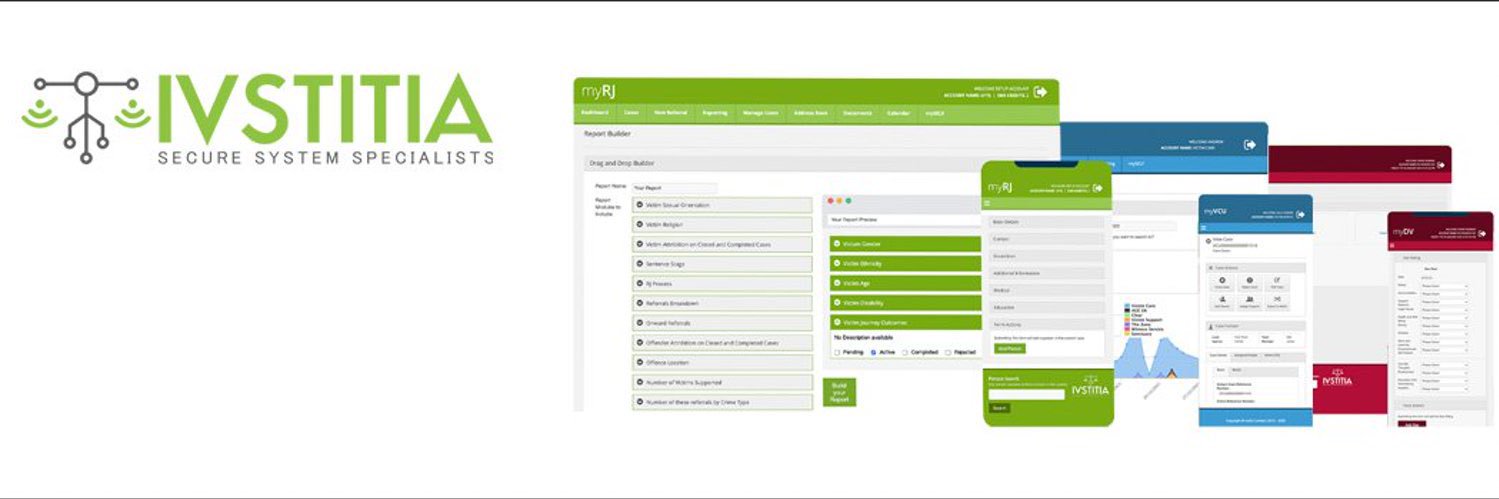Tap the Medical row in the myRJ phone
1499x499 pixels.
(x=1047, y=290)
